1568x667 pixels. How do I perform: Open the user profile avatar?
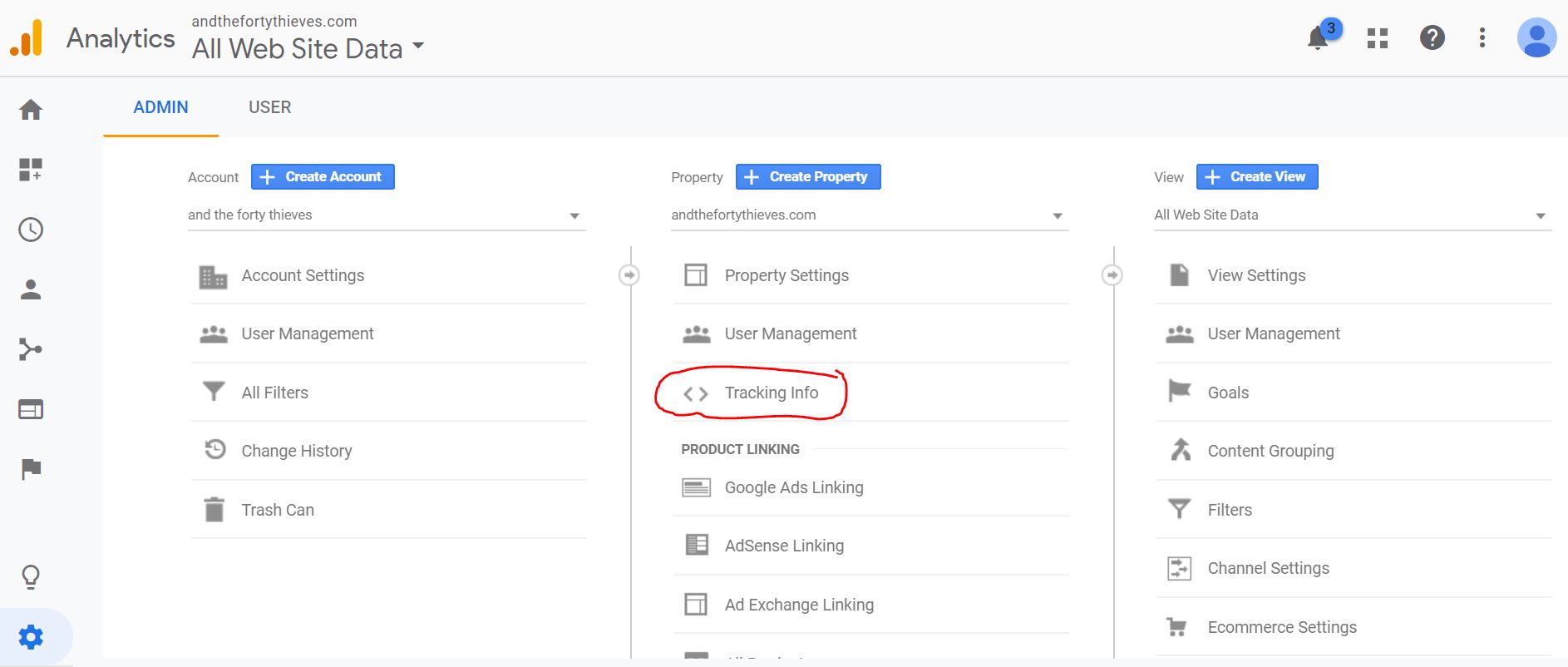[1536, 37]
